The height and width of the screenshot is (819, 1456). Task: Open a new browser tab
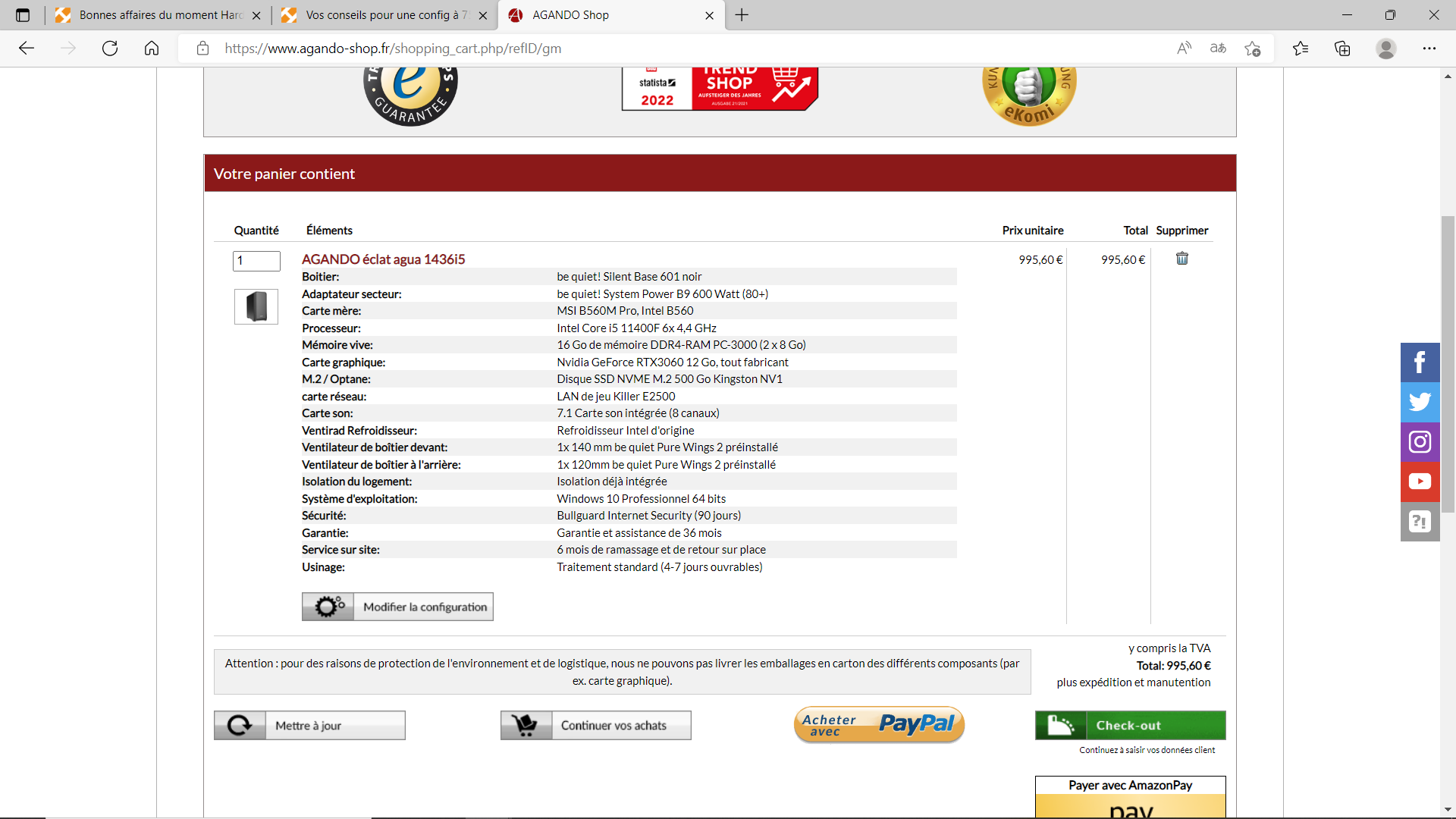point(742,15)
